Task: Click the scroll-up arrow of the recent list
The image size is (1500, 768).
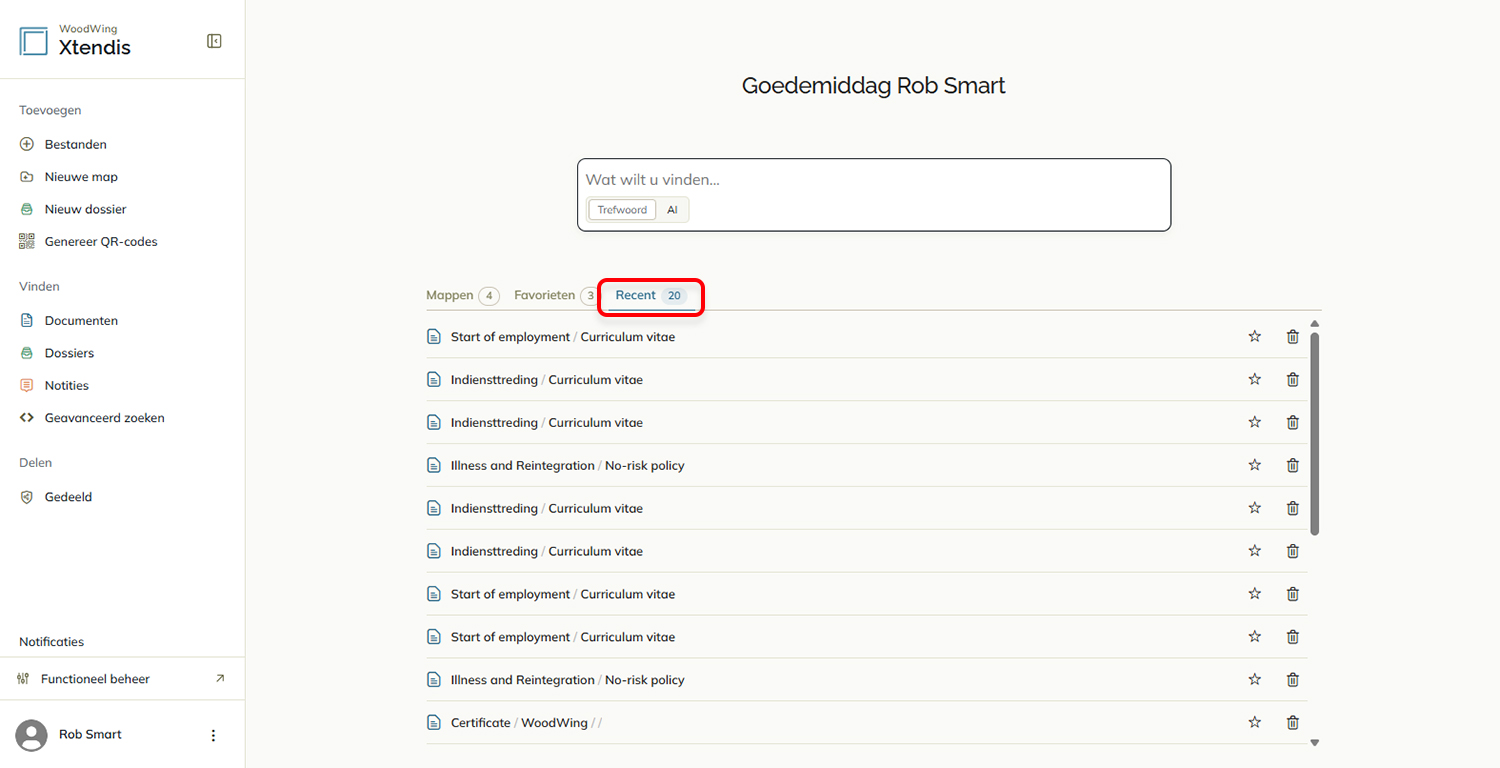Action: pyautogui.click(x=1315, y=323)
